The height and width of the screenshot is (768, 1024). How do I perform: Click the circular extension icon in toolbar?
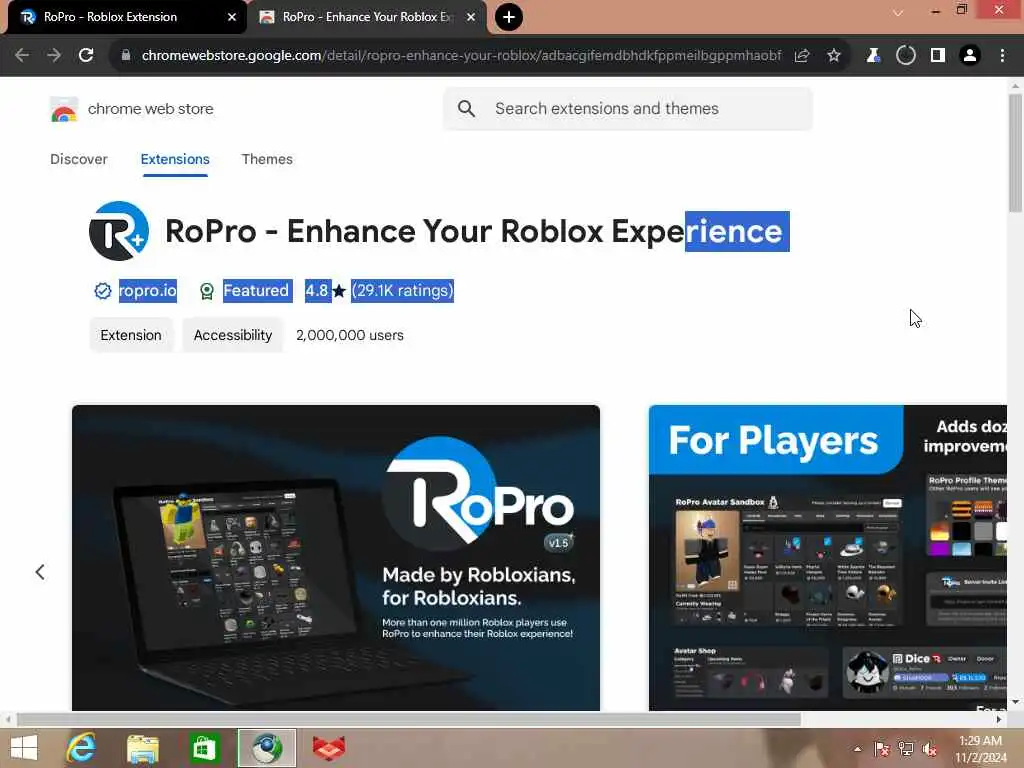click(906, 56)
